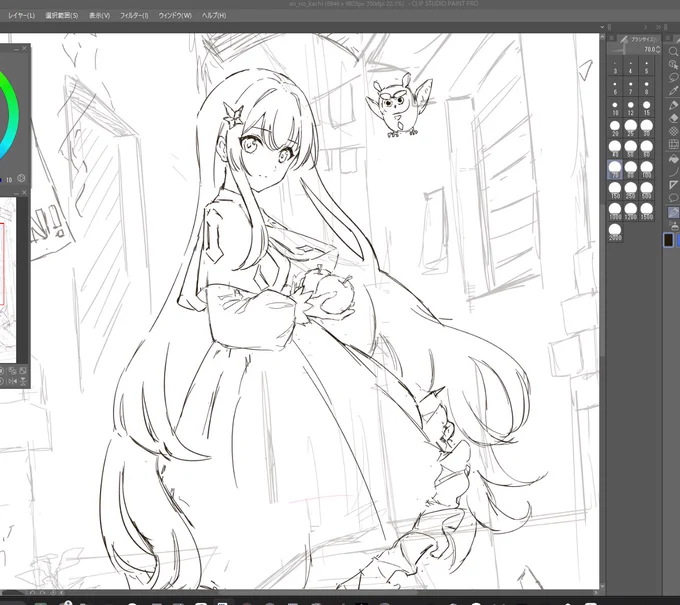The width and height of the screenshot is (680, 605).
Task: Click the Navigator fit-to-screen icon
Action: click(23, 370)
